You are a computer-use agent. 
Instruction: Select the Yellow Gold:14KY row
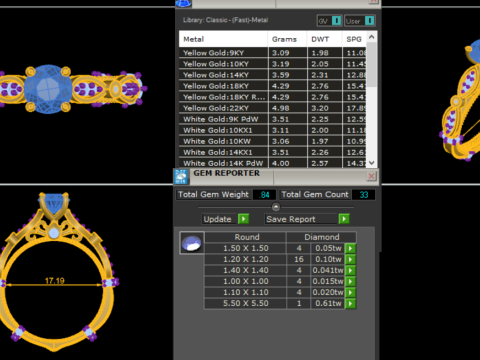273,75
